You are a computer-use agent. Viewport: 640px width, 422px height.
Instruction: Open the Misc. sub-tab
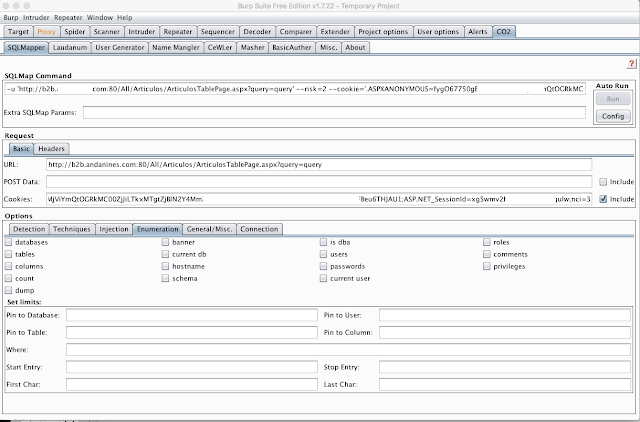tap(329, 47)
